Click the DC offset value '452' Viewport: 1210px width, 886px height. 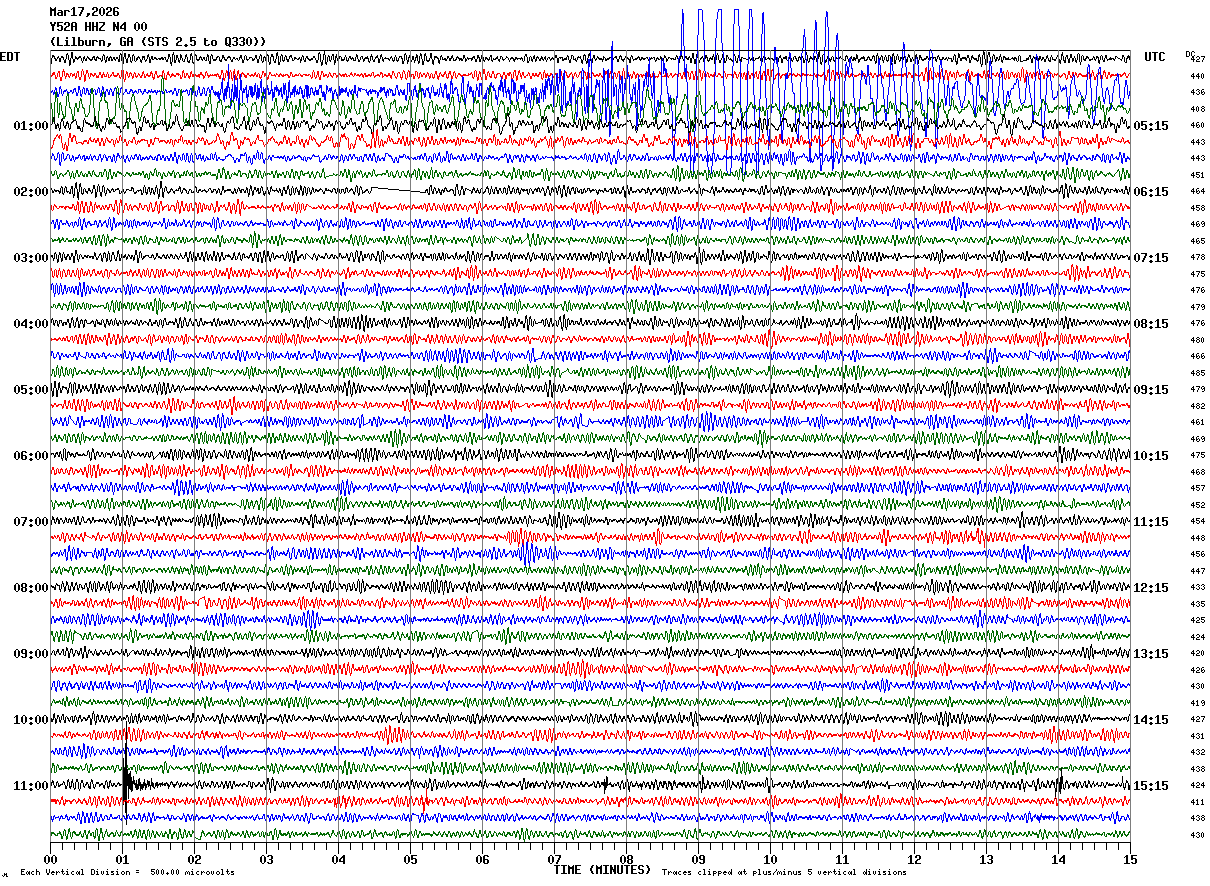[1197, 505]
